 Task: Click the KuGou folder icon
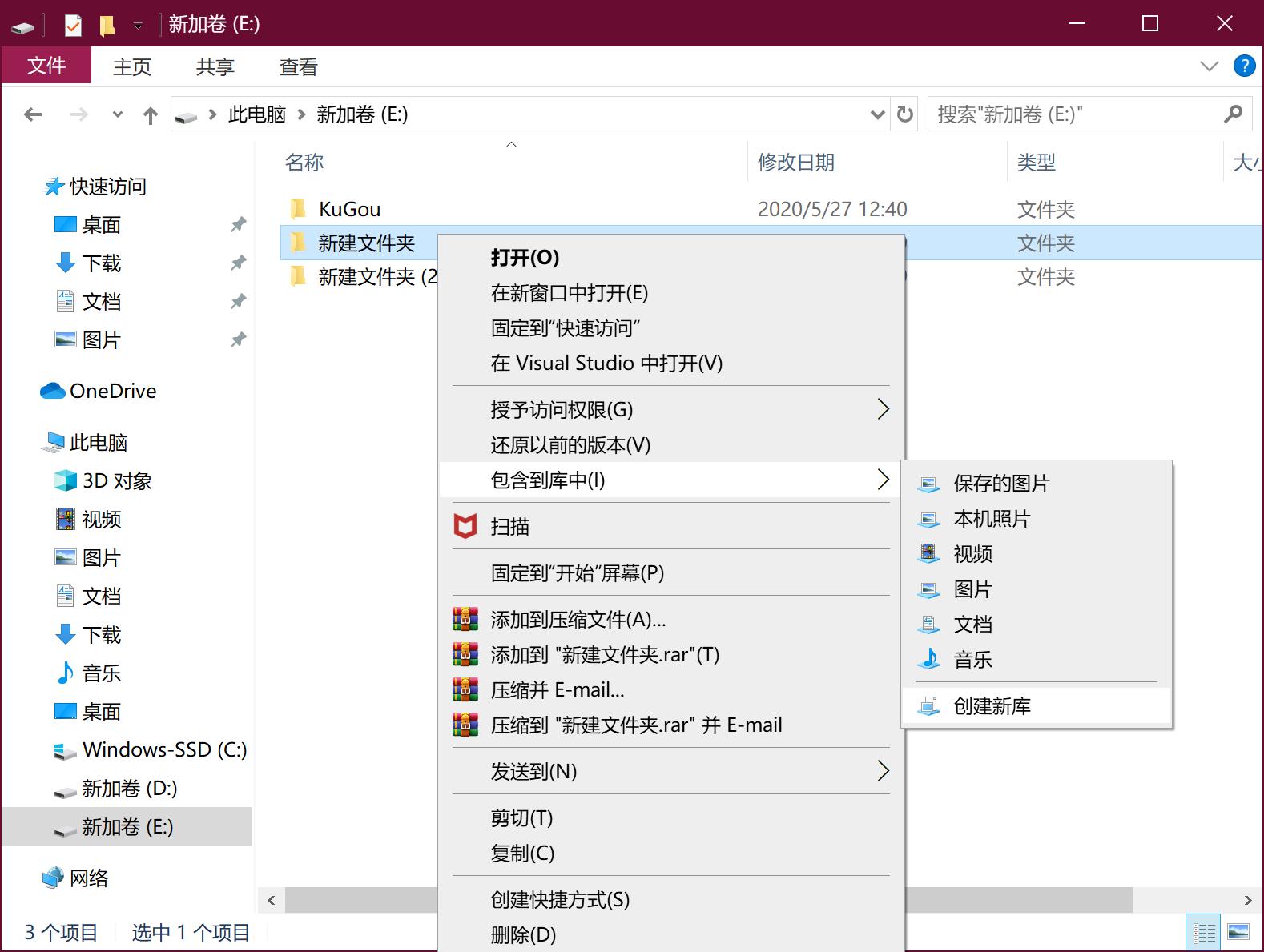[298, 209]
